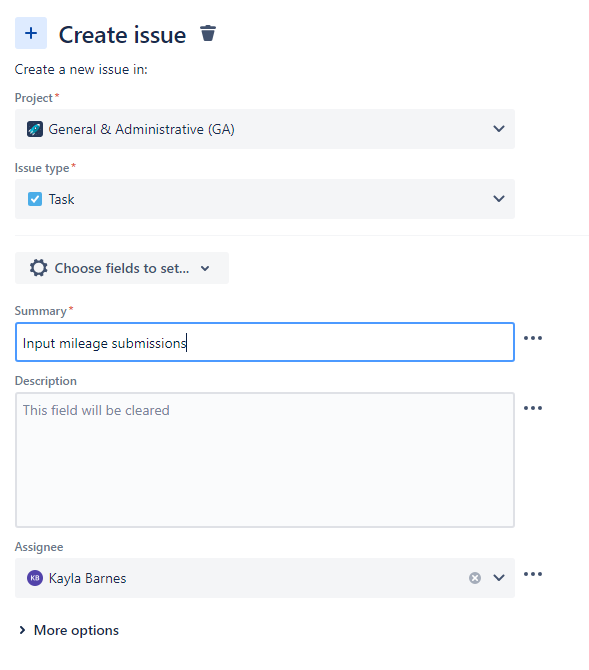Open the Project dropdown chevron

pos(499,129)
